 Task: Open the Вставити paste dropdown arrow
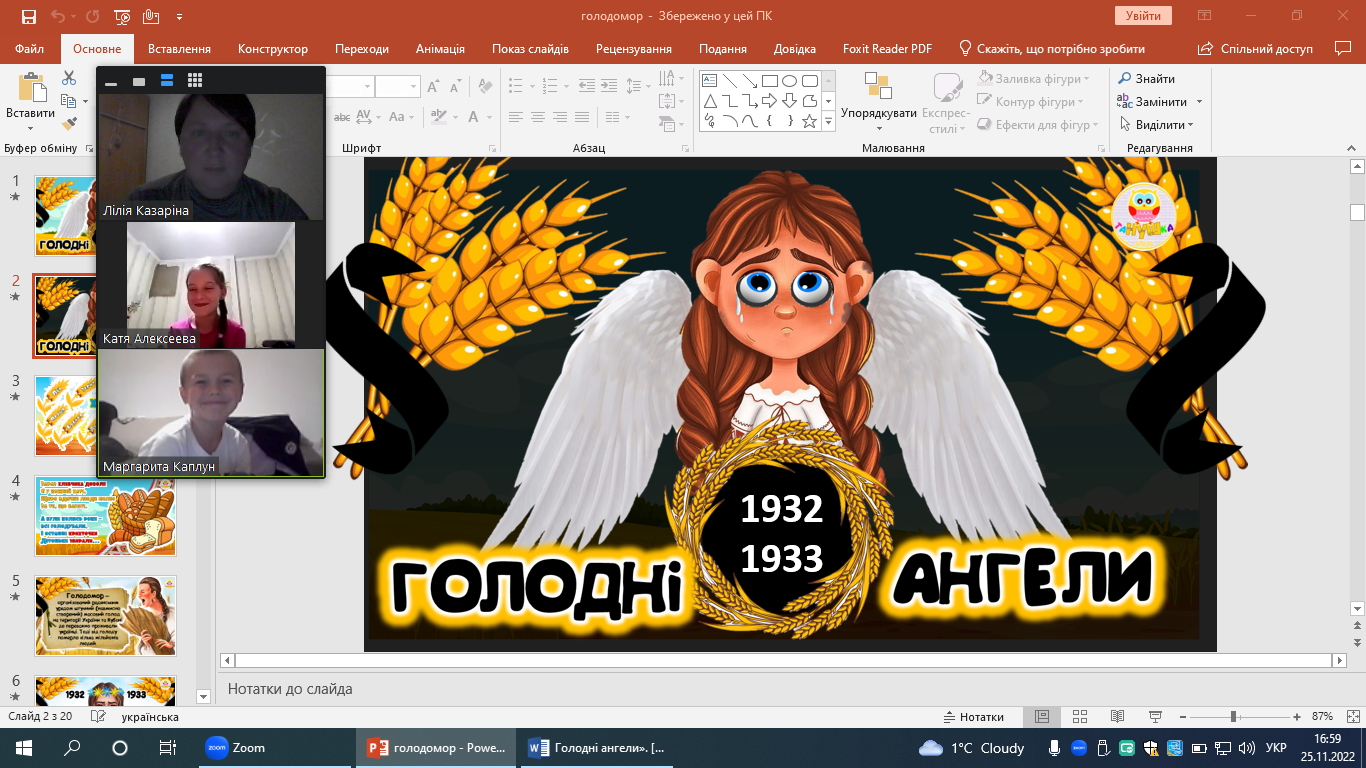31,128
